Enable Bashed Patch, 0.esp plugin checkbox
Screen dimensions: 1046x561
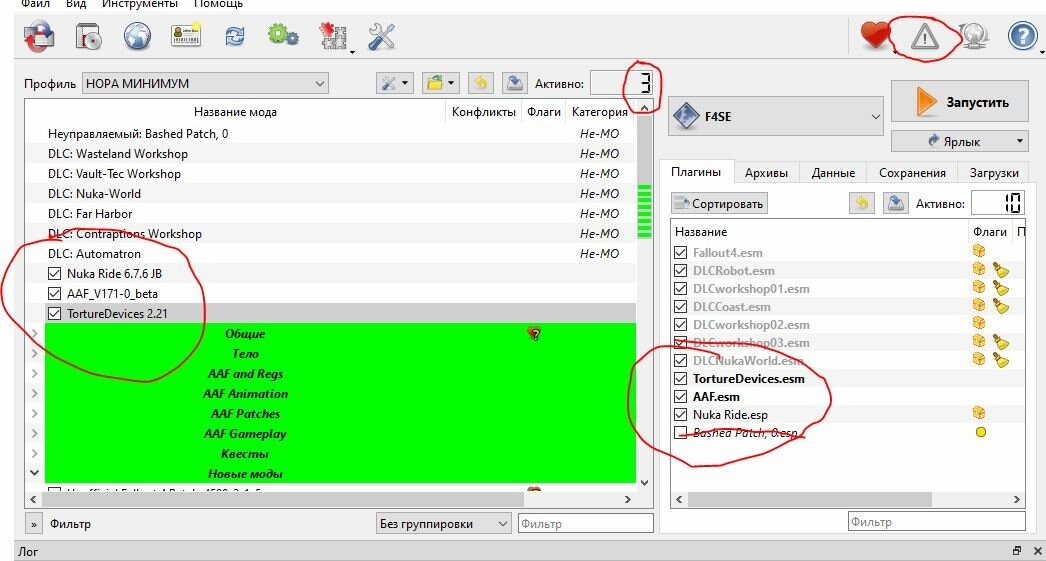click(x=680, y=432)
